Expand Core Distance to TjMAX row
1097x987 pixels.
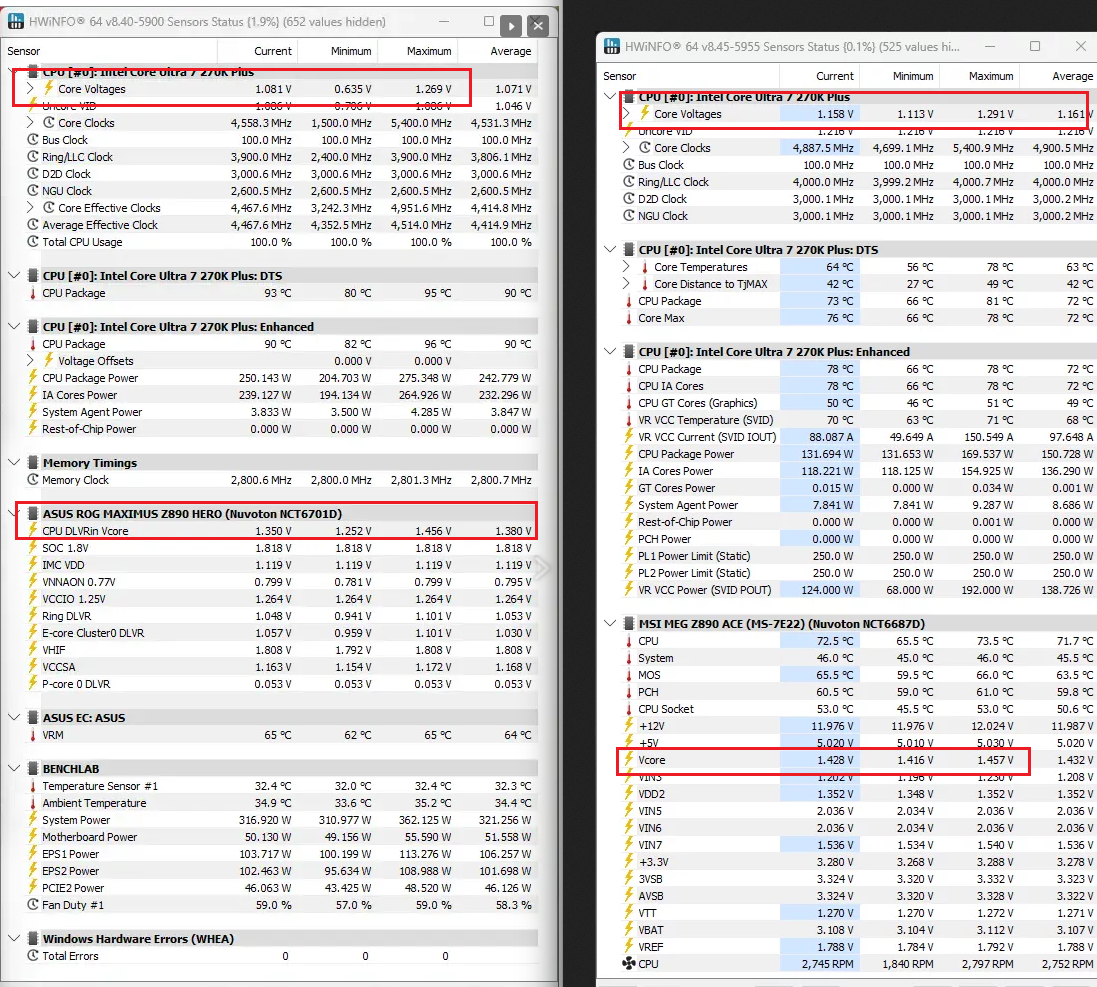point(625,284)
